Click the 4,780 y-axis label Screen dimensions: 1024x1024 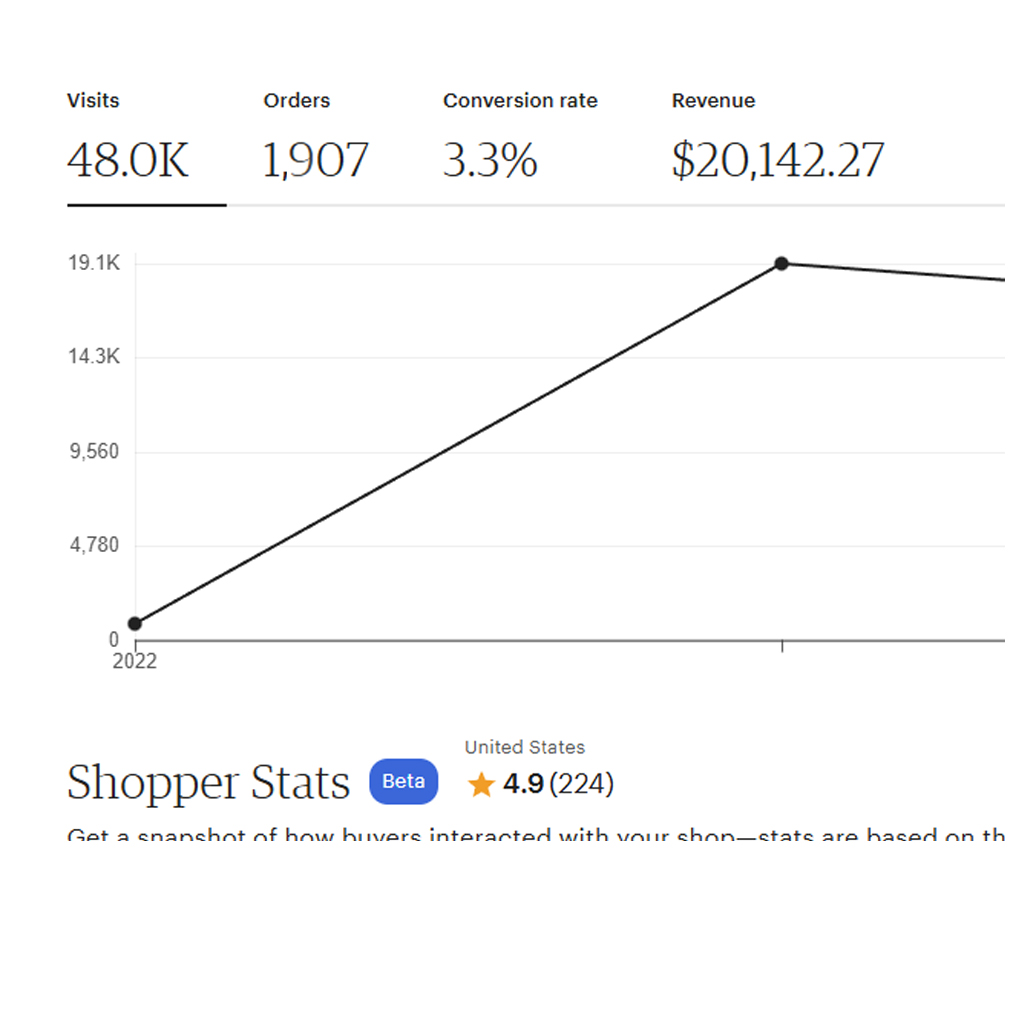point(94,546)
